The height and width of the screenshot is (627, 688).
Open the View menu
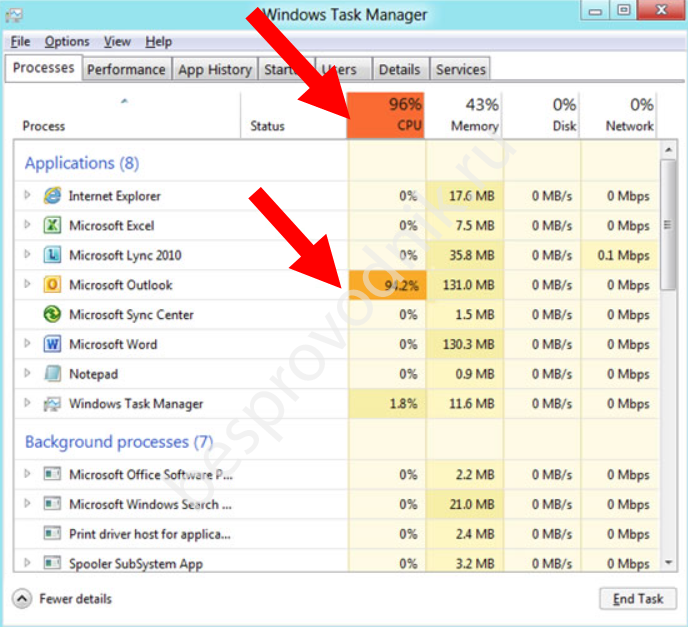(117, 42)
